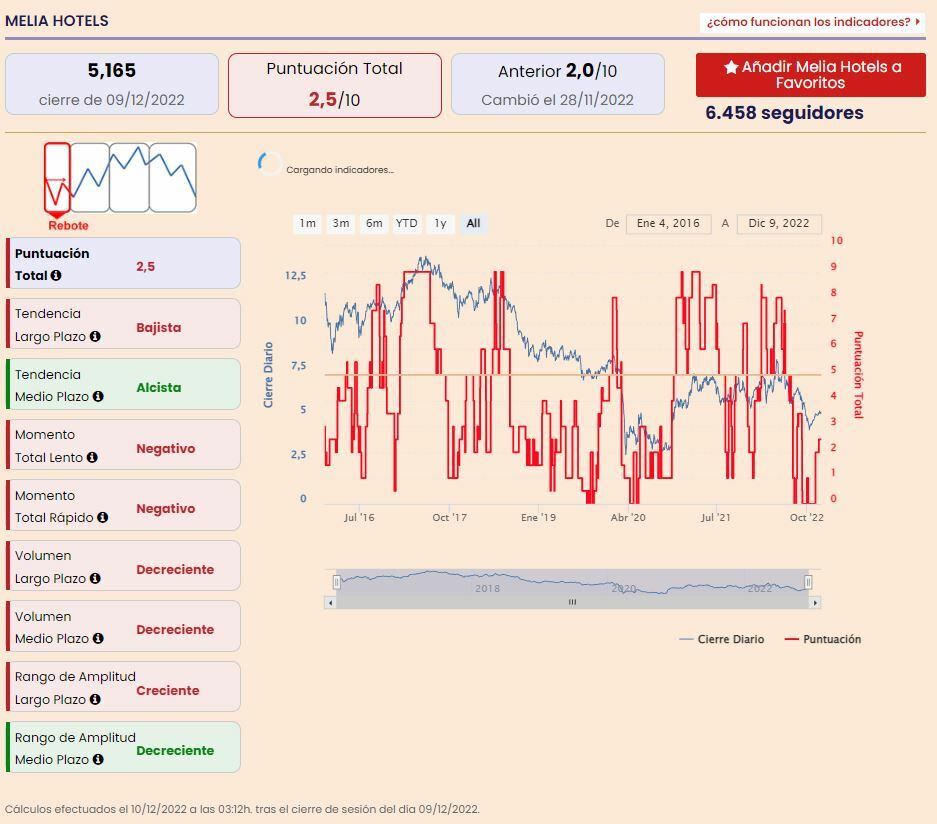937x824 pixels.
Task: Select Rango de Amplitud Medio Plazo Decreciente row
Action: tap(123, 747)
